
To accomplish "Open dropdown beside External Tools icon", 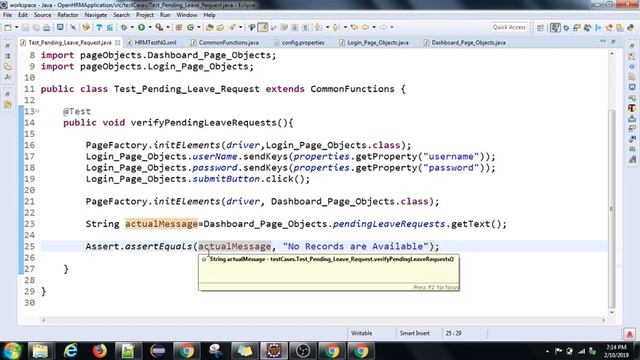I will click(168, 27).
